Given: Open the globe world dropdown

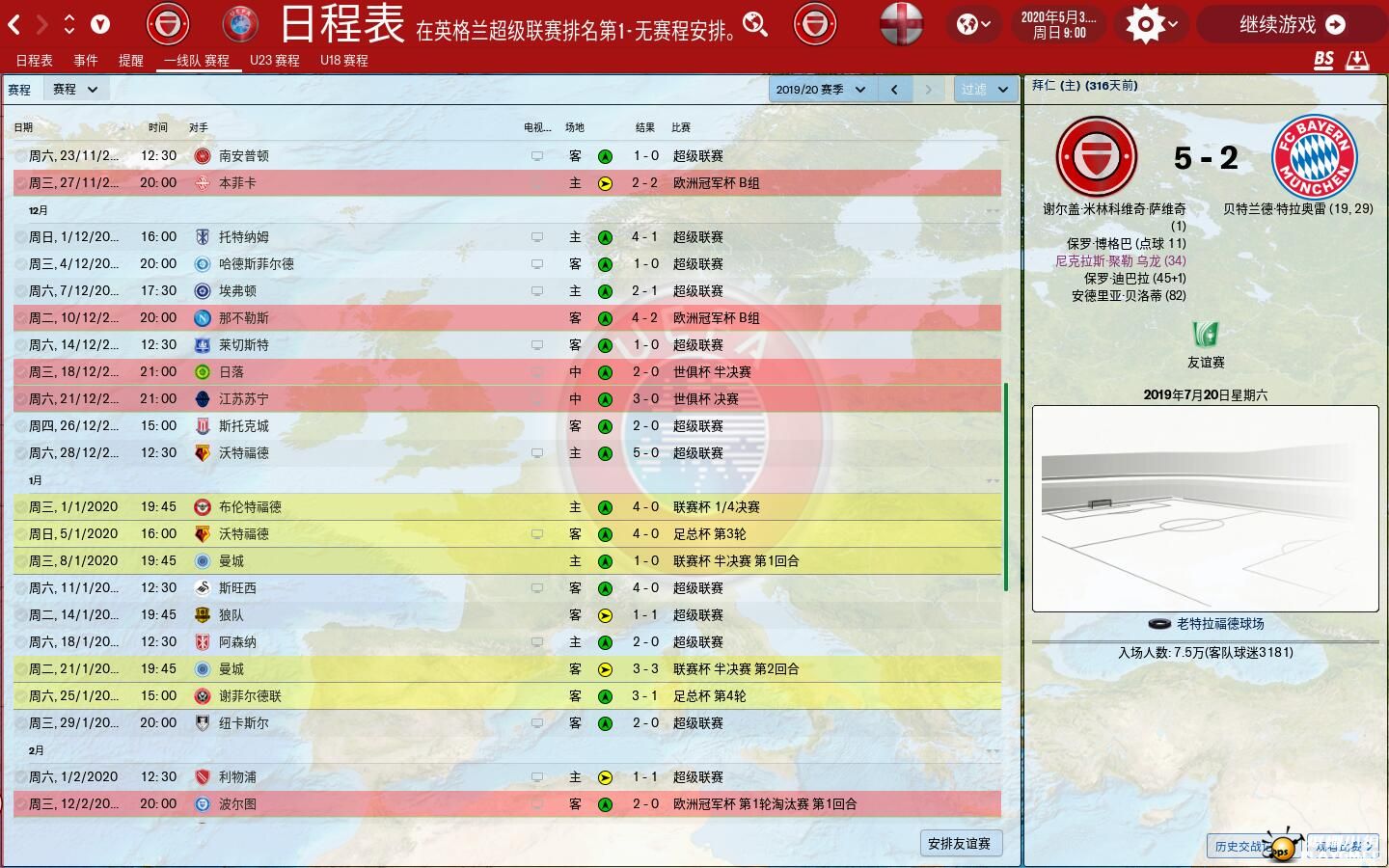Looking at the screenshot, I should pyautogui.click(x=972, y=24).
